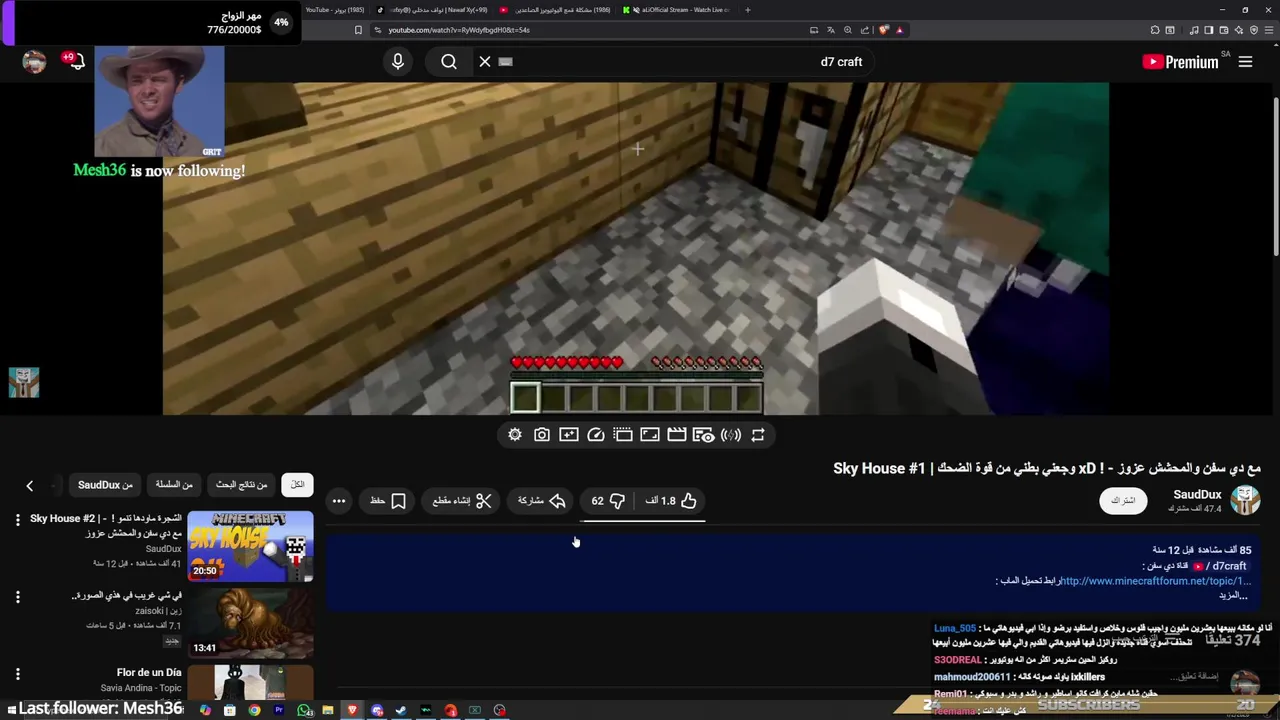
Task: Click the clapperboard icon in player toolbar
Action: pos(677,435)
